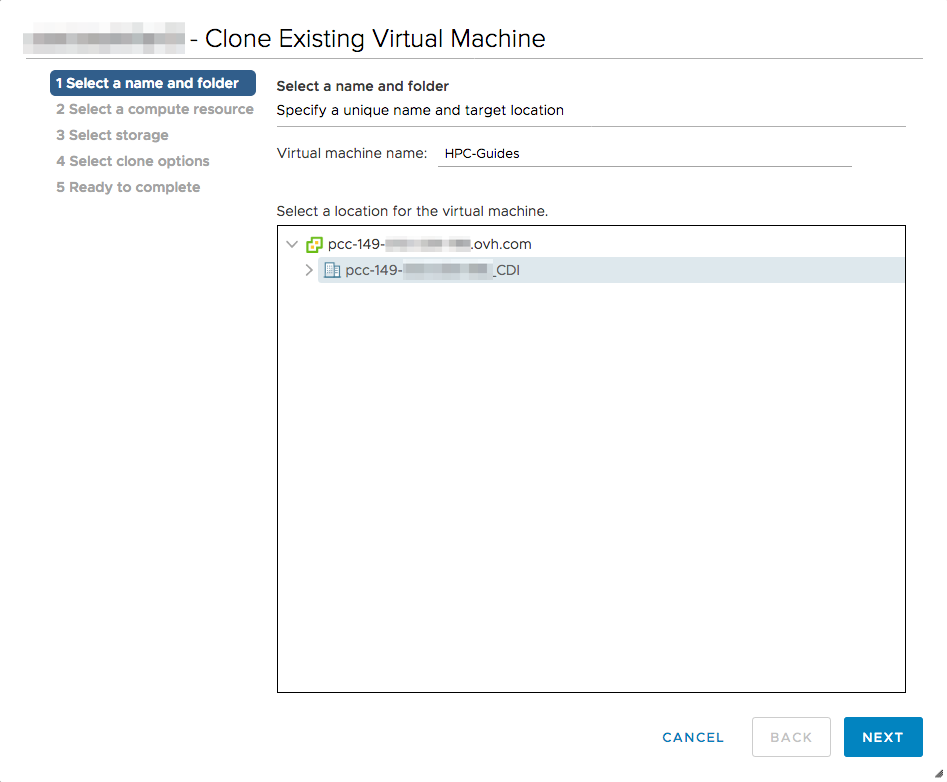Click the highlighted step-1 indicator badge
The width and height of the screenshot is (947, 782).
pos(152,83)
